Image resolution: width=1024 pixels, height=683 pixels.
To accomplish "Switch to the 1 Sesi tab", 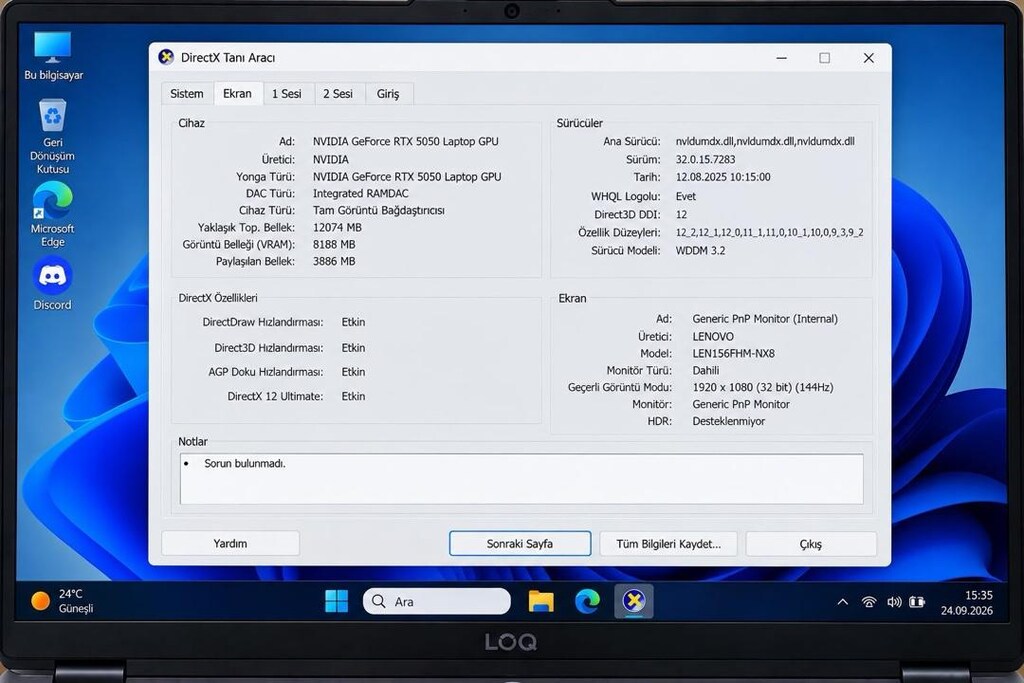I will point(287,93).
